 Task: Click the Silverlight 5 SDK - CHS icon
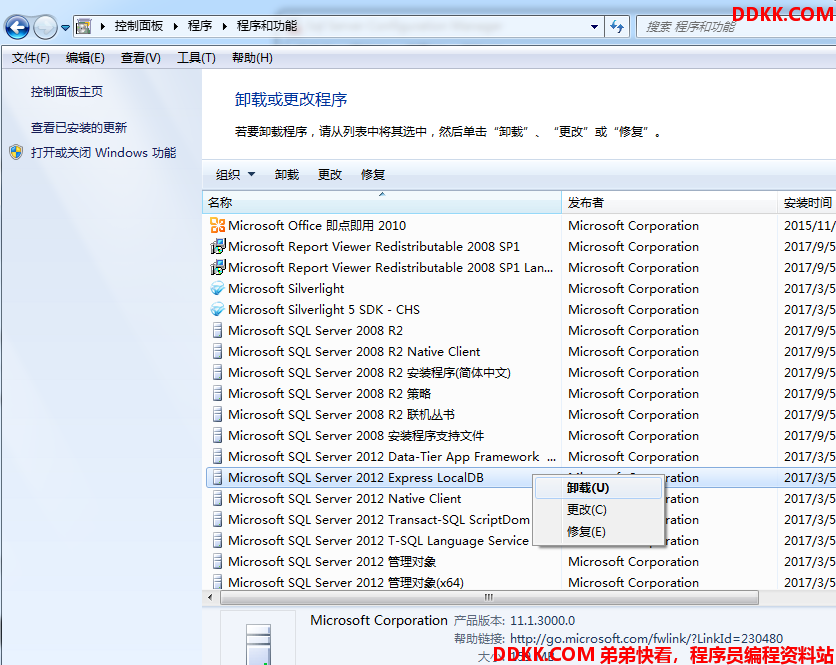point(218,309)
